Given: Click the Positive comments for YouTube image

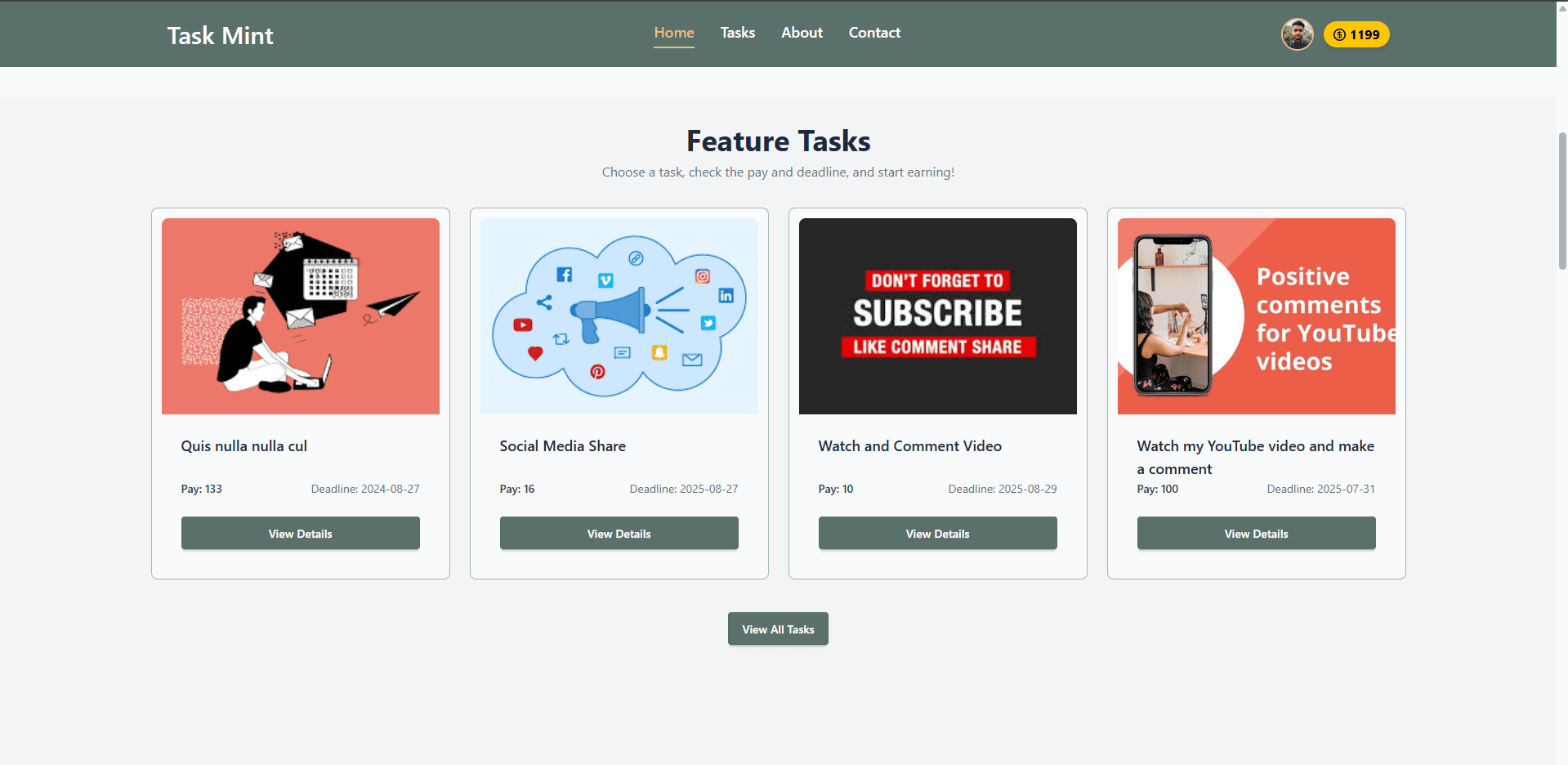Looking at the screenshot, I should [x=1256, y=315].
